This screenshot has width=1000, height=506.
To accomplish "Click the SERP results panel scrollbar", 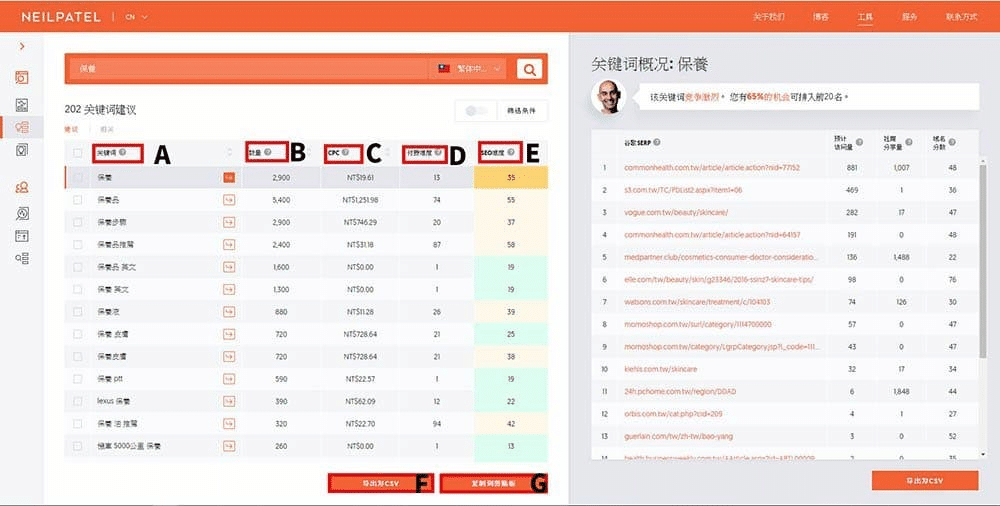I will click(x=983, y=260).
